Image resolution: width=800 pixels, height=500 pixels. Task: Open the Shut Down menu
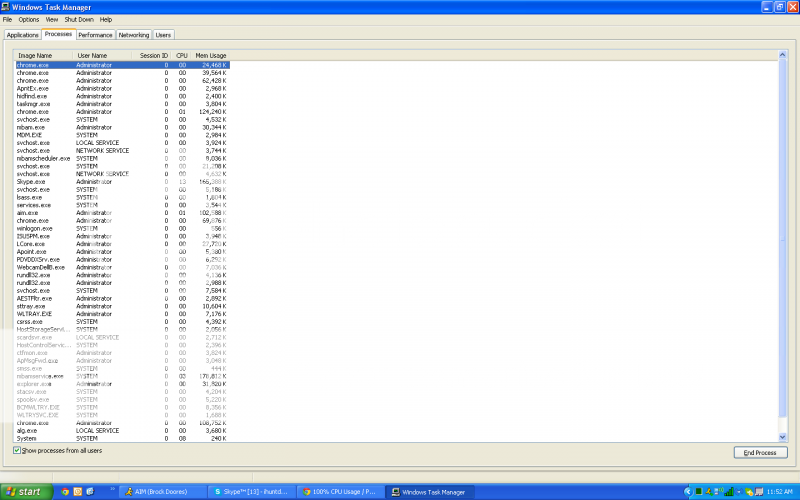(79, 19)
